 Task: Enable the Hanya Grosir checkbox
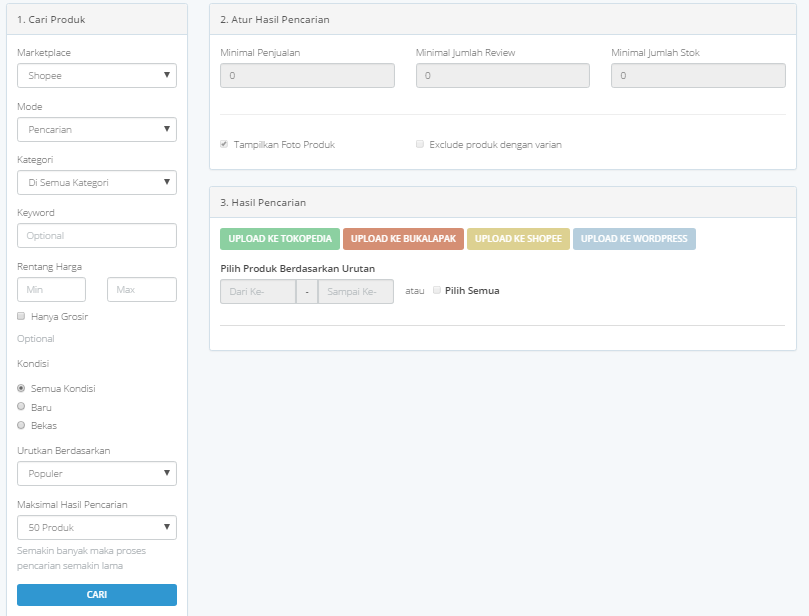tap(21, 316)
